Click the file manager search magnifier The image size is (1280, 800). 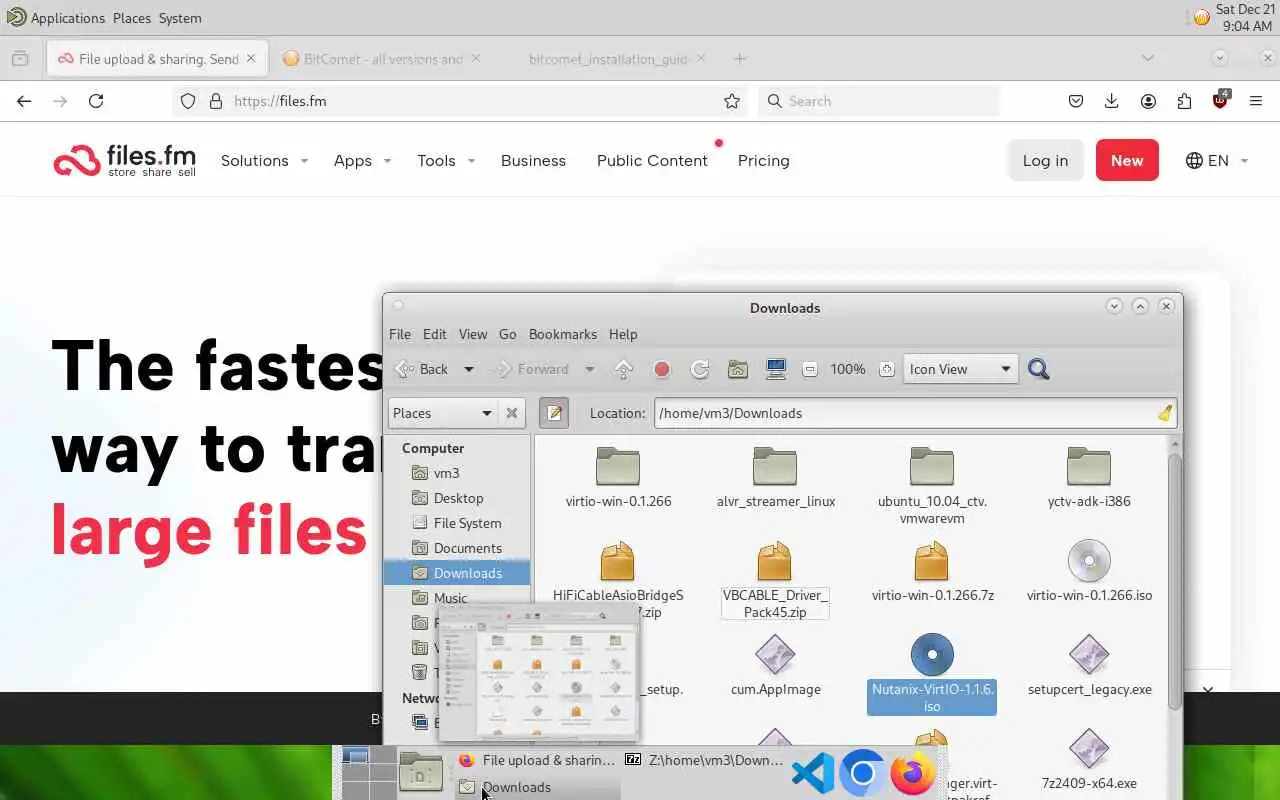[1038, 369]
